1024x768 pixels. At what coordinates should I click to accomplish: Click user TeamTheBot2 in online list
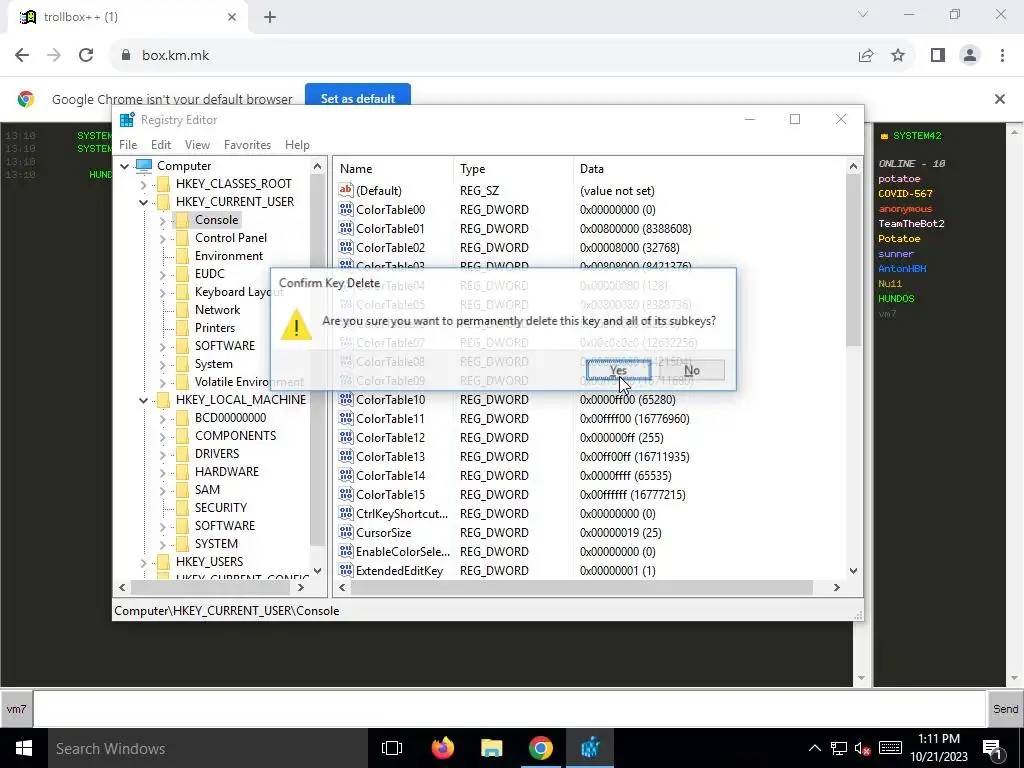click(911, 223)
